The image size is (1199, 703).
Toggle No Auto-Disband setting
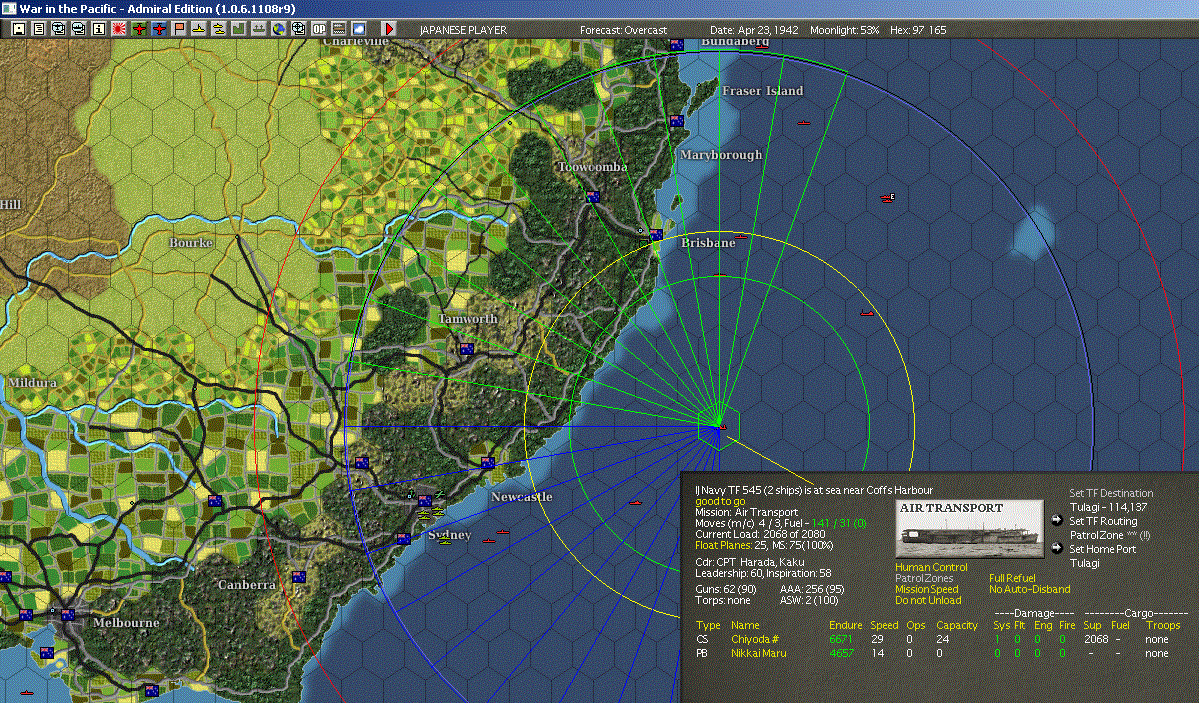1029,589
